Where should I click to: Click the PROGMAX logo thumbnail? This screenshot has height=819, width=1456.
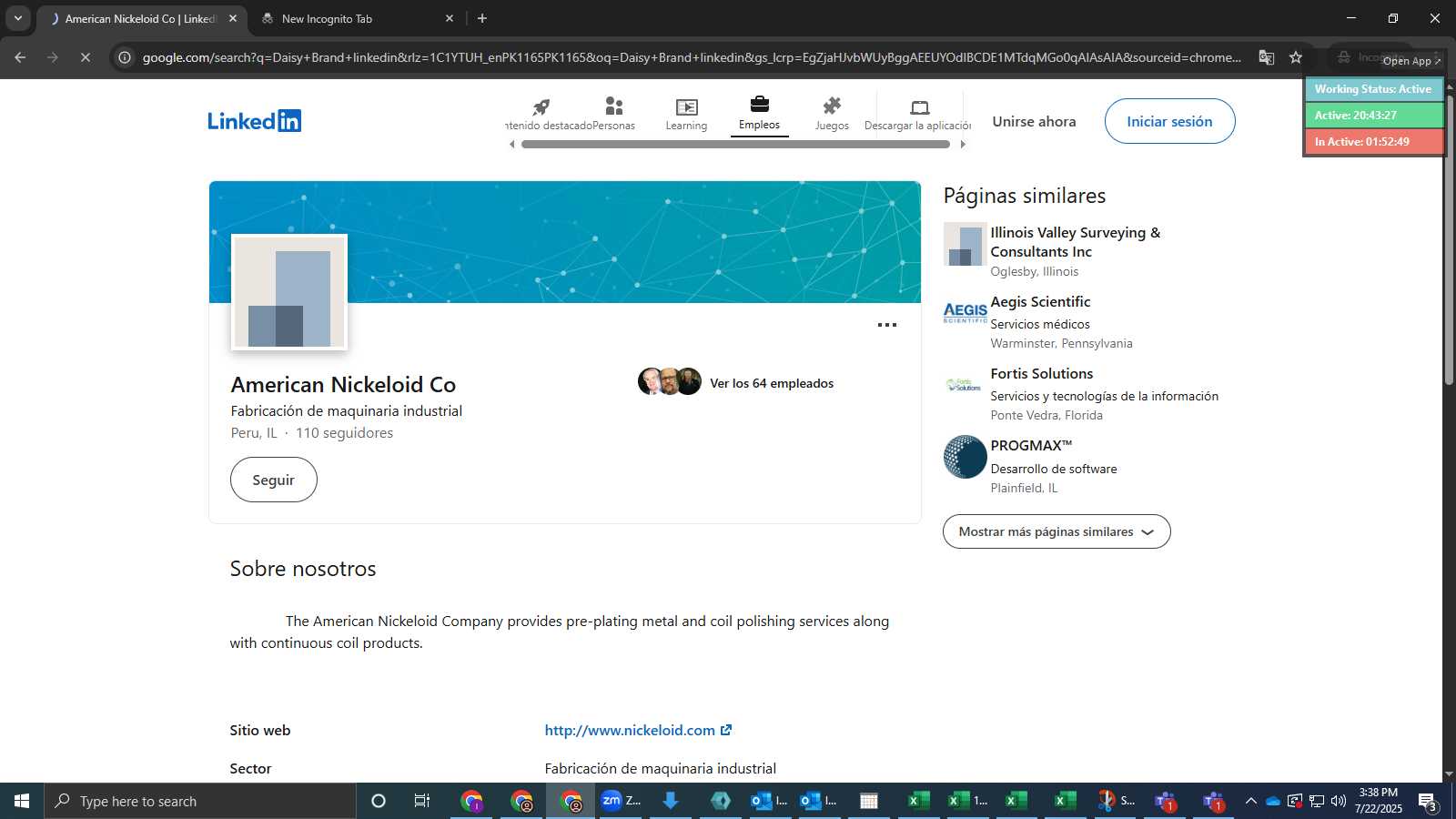966,457
